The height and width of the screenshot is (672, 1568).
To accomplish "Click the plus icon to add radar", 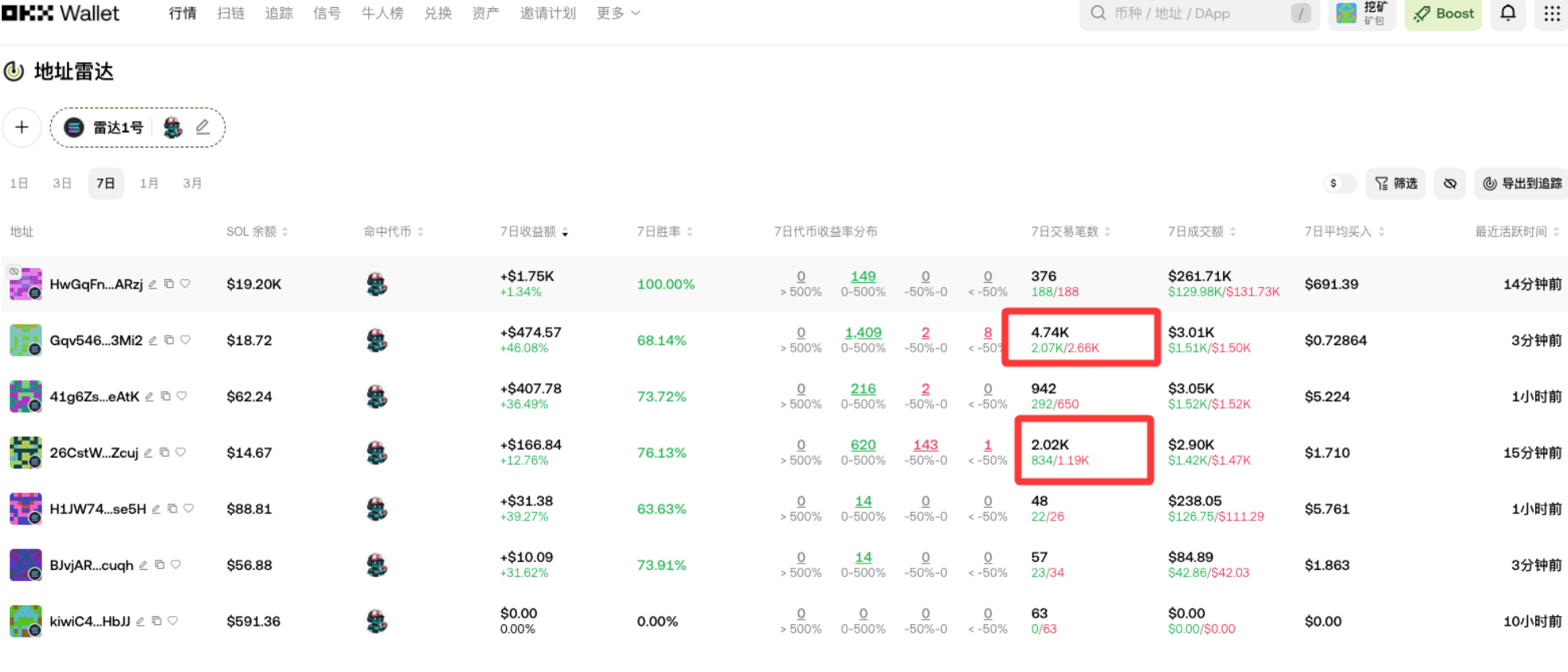I will [x=22, y=128].
